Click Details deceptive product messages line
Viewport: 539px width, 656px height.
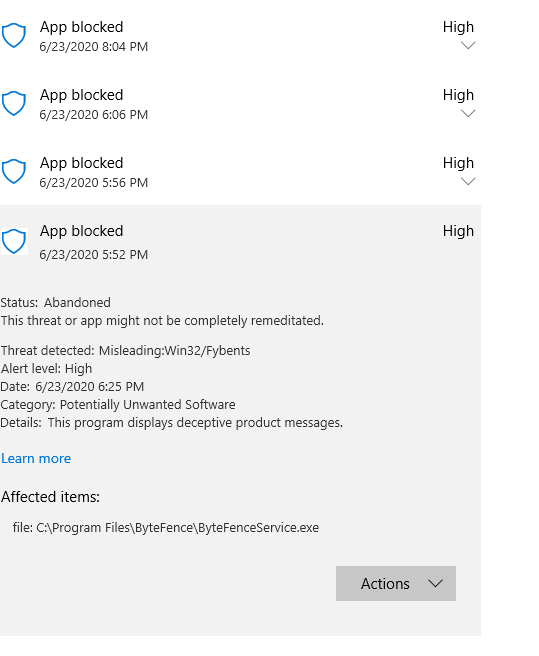pyautogui.click(x=172, y=423)
